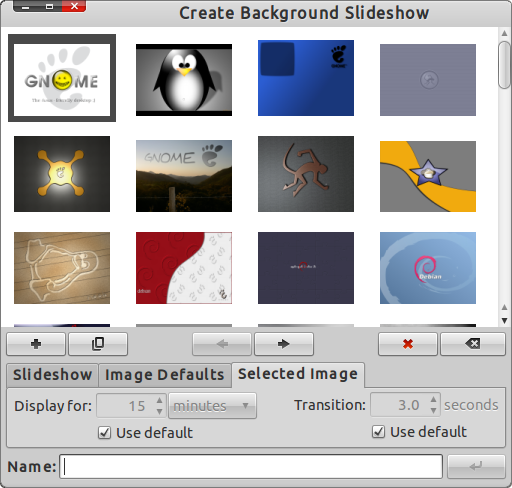Click the duplicate image button
Image resolution: width=512 pixels, height=488 pixels.
click(98, 344)
